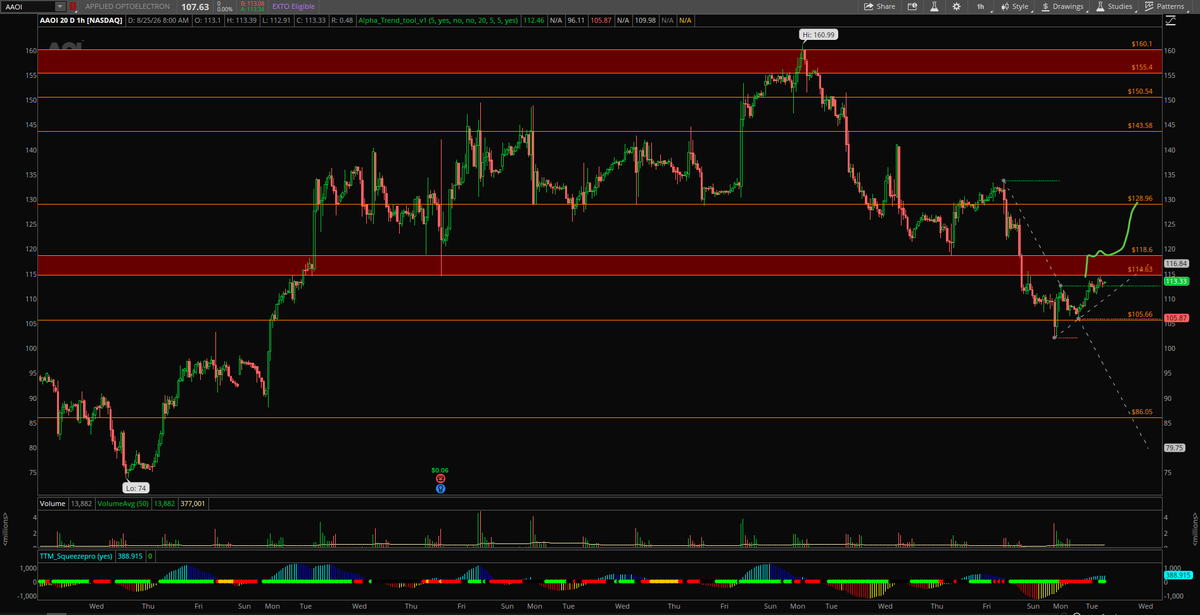Click the Volume study label
The height and width of the screenshot is (615, 1200).
[53, 504]
